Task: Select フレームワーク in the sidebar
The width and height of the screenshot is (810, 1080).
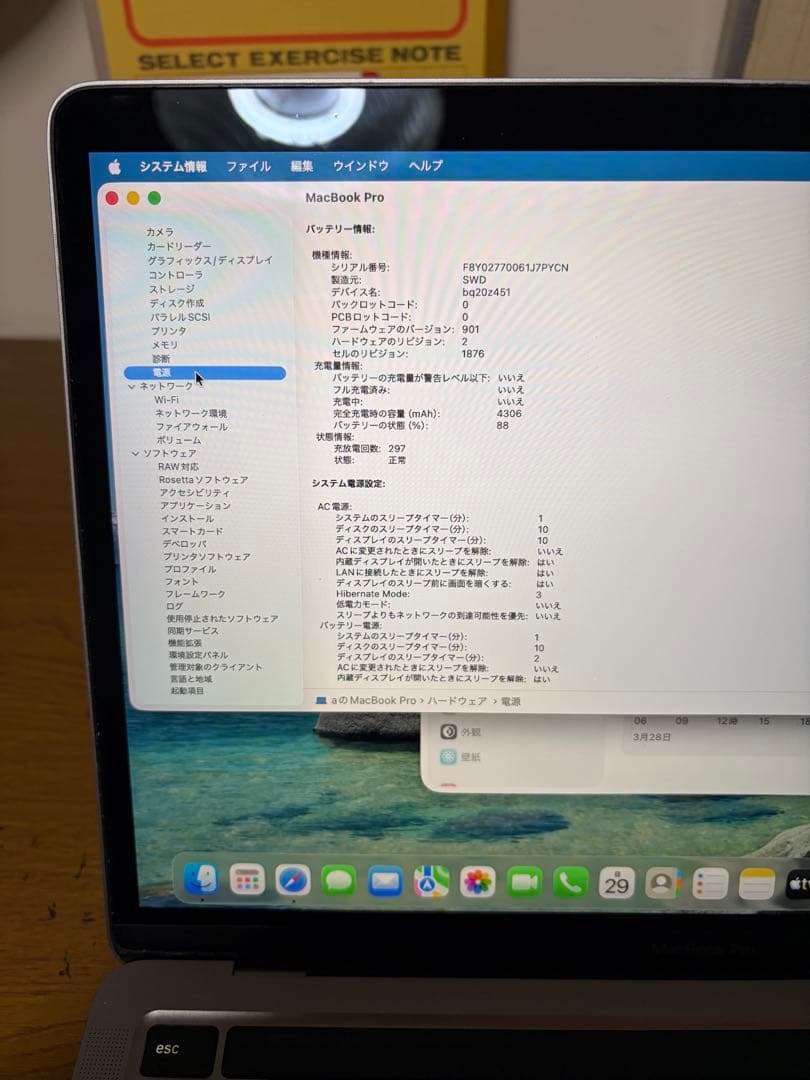Action: pyautogui.click(x=195, y=594)
